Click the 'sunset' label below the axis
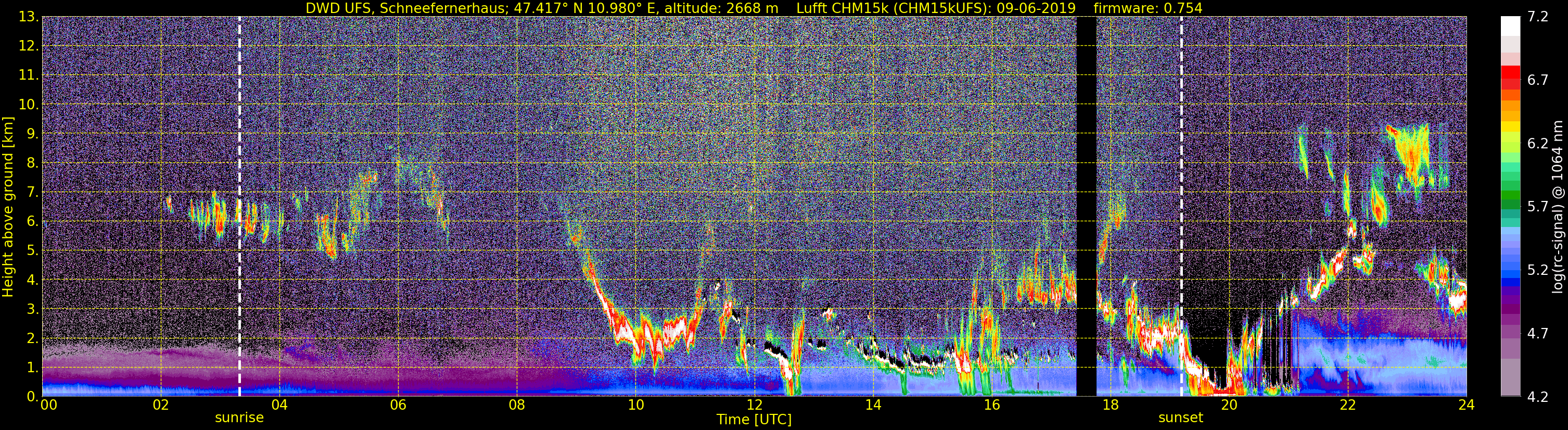Image resolution: width=1568 pixels, height=430 pixels. [1181, 418]
